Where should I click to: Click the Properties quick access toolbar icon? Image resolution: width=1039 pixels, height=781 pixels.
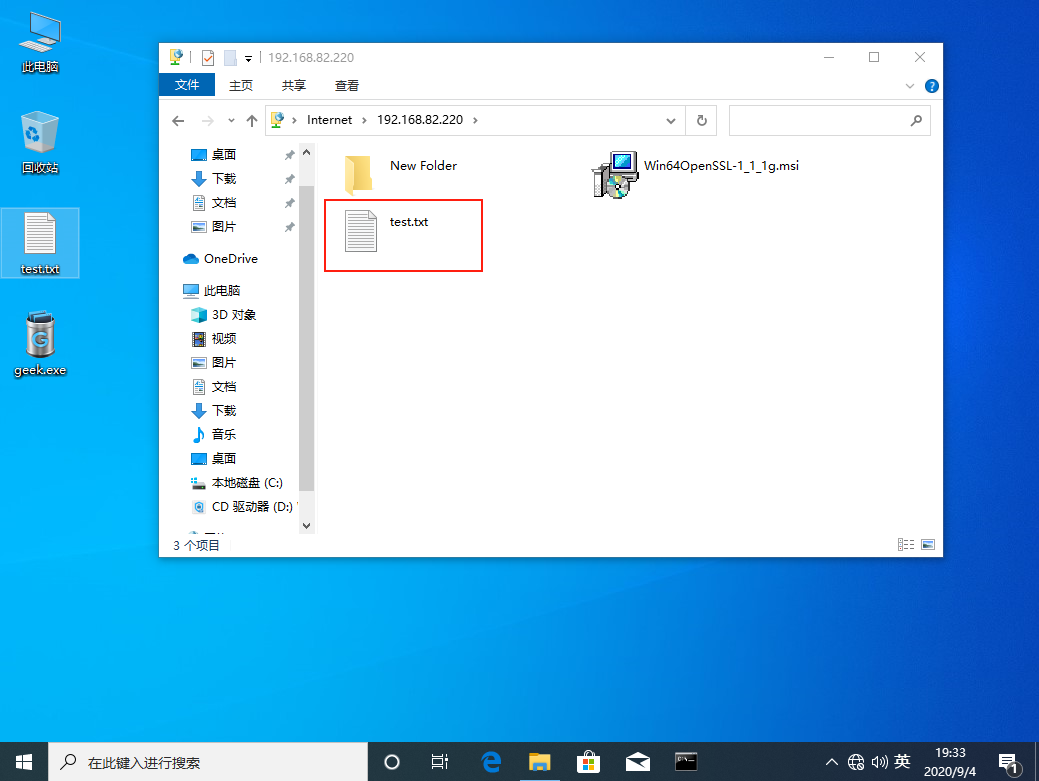pyautogui.click(x=207, y=58)
